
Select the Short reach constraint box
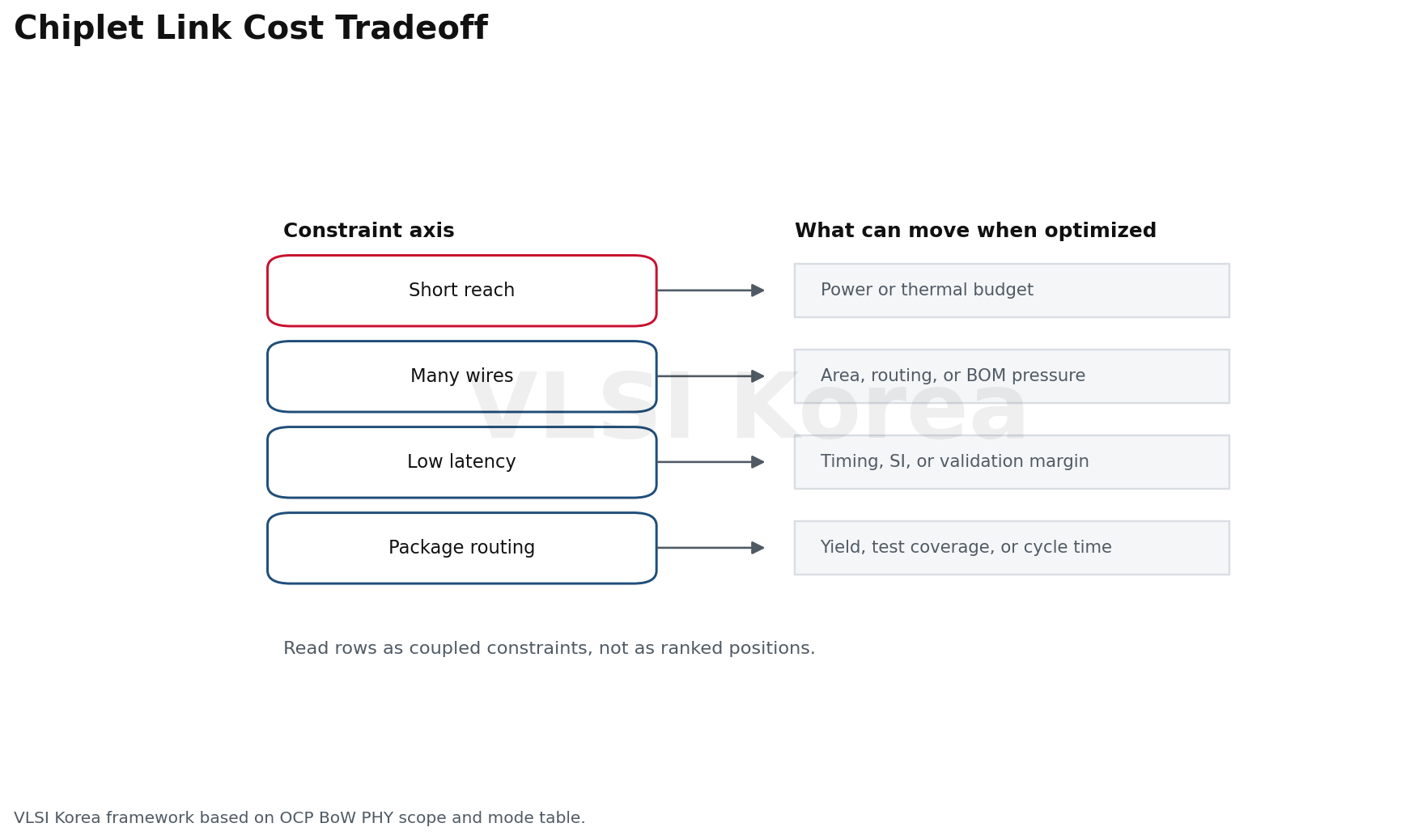tap(461, 291)
